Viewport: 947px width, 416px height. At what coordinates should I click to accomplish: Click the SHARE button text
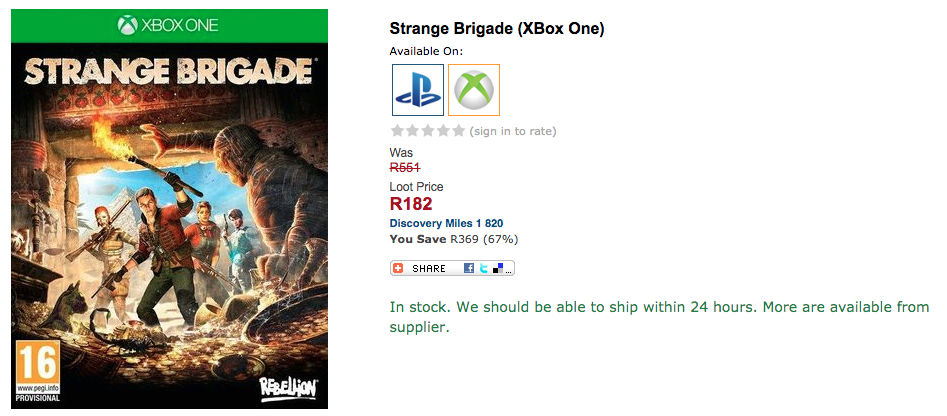point(429,268)
